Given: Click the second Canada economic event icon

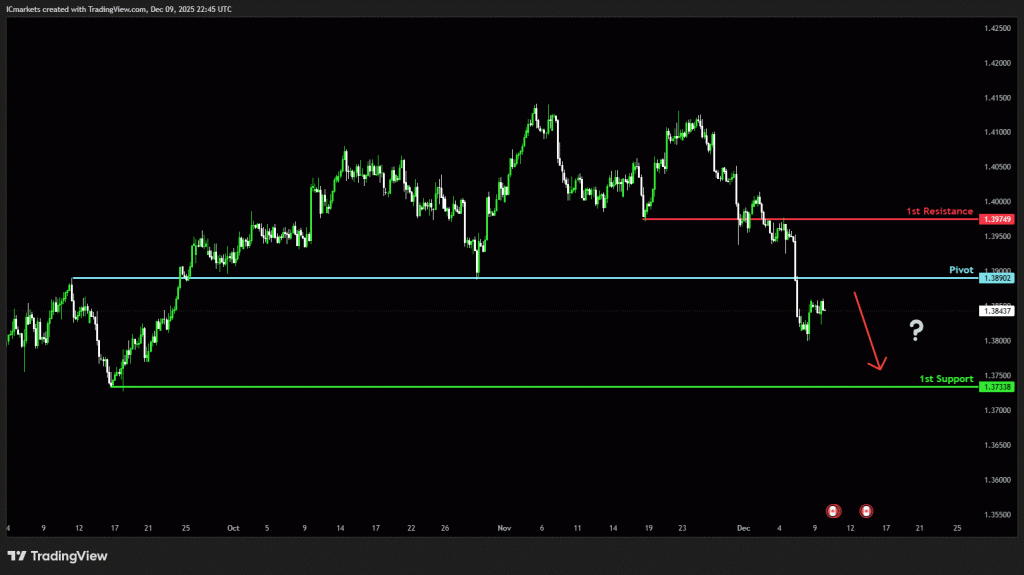Looking at the screenshot, I should 866,510.
